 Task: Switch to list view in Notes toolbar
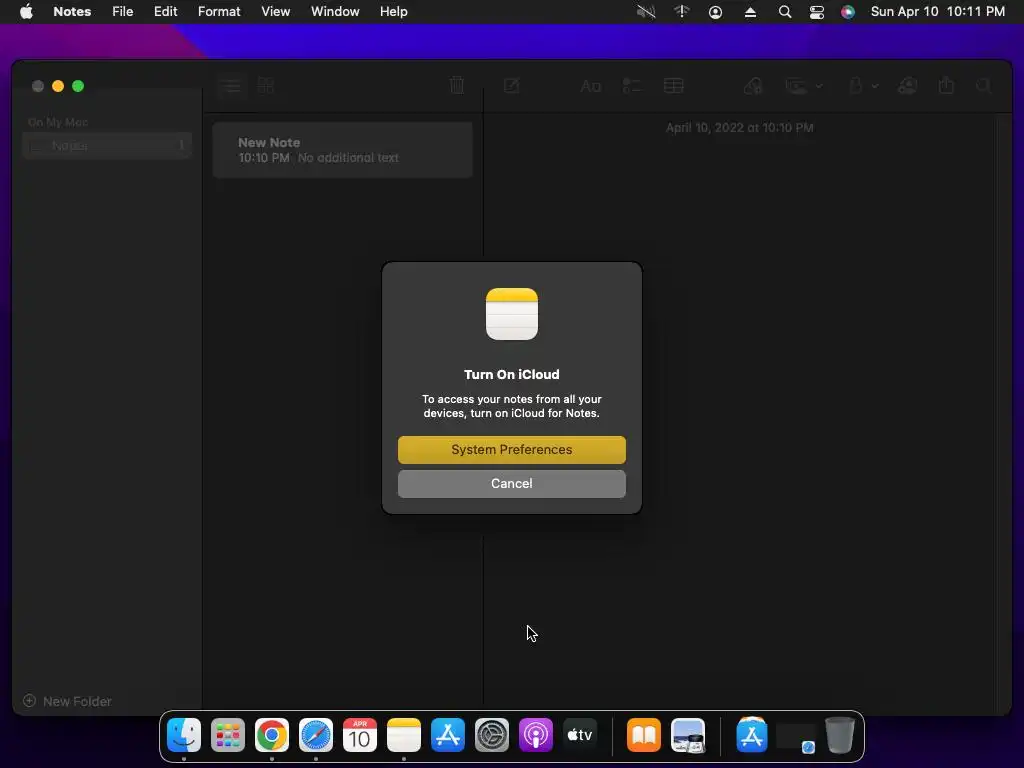click(230, 86)
